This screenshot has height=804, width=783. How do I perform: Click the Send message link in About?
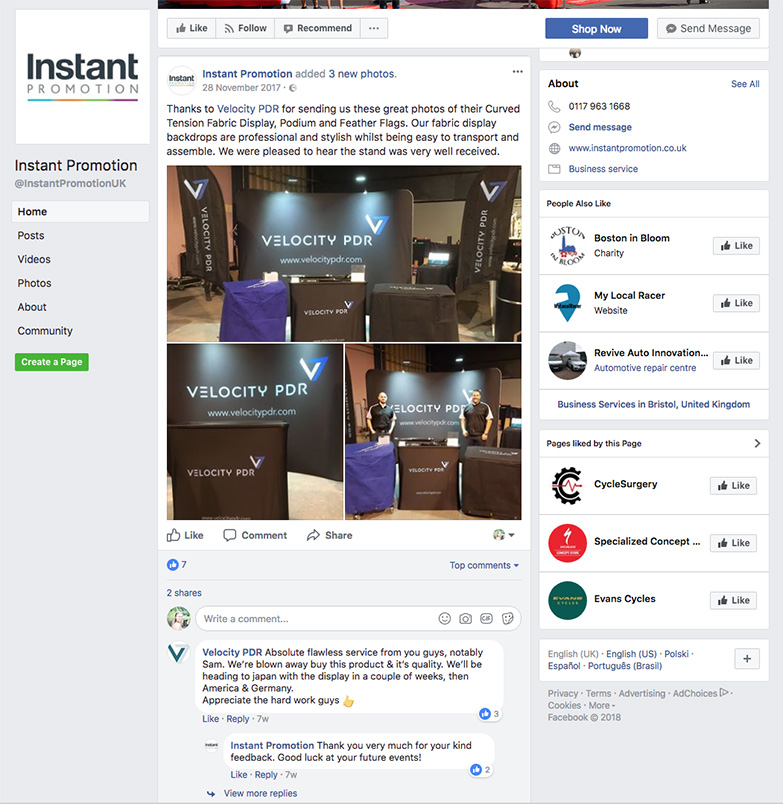tap(600, 127)
